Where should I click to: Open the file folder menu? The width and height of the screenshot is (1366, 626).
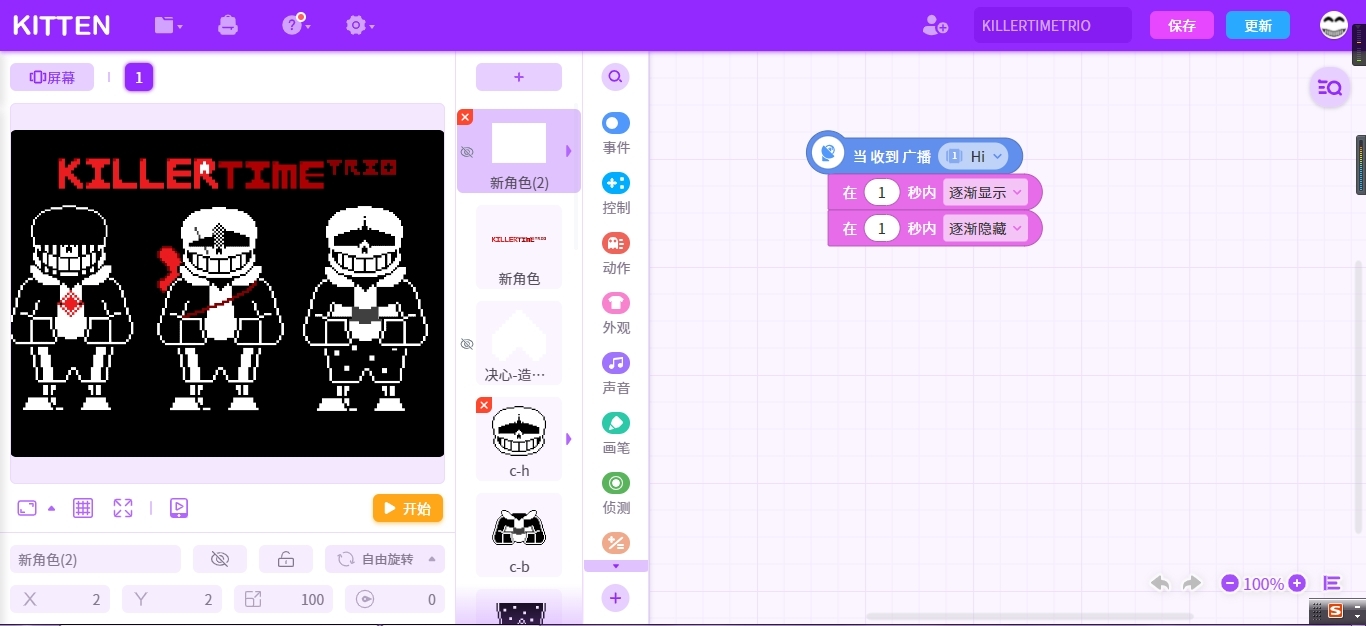pyautogui.click(x=168, y=25)
